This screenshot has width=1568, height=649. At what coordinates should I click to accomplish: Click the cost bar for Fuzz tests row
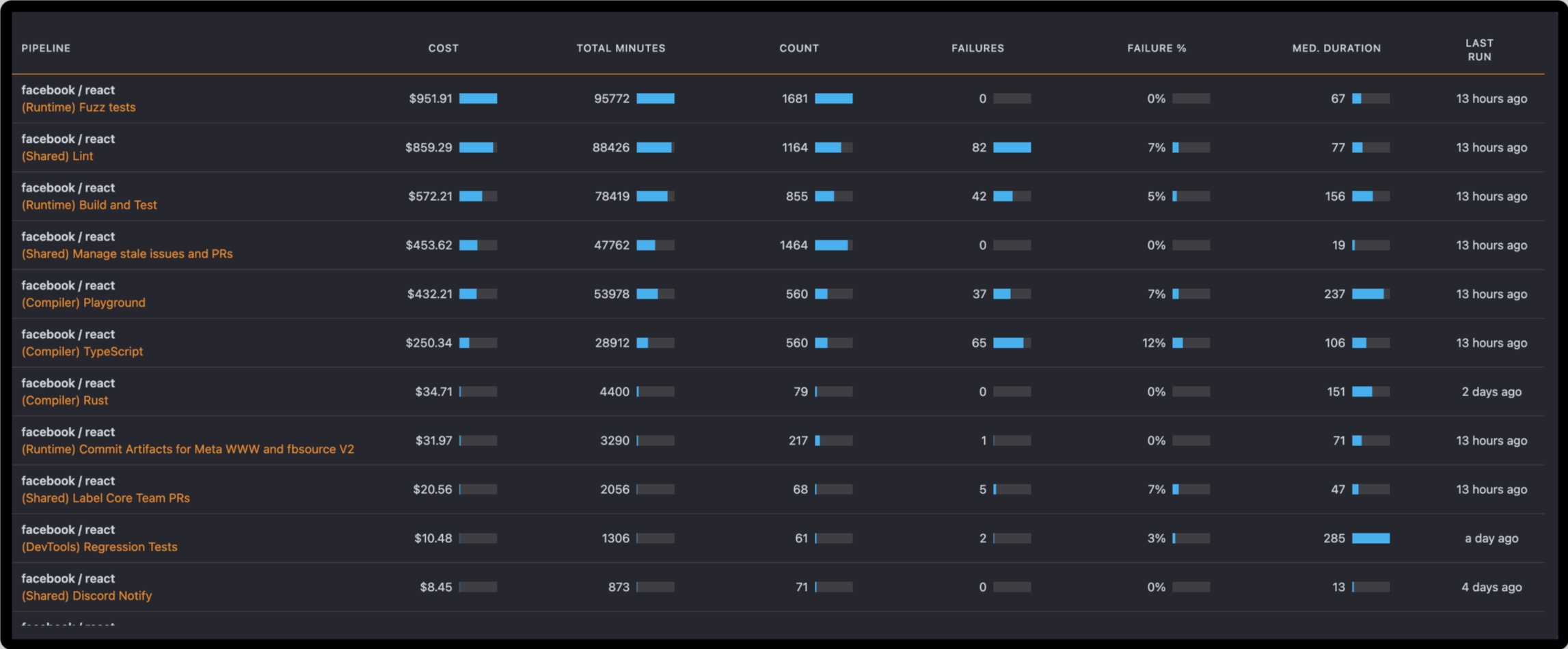pyautogui.click(x=478, y=98)
